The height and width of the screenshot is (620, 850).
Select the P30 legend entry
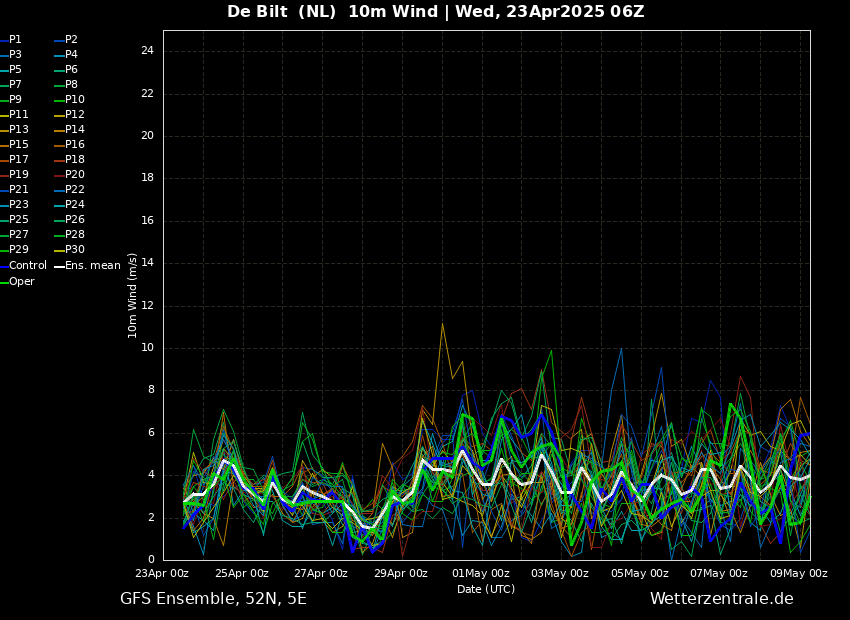[74, 250]
